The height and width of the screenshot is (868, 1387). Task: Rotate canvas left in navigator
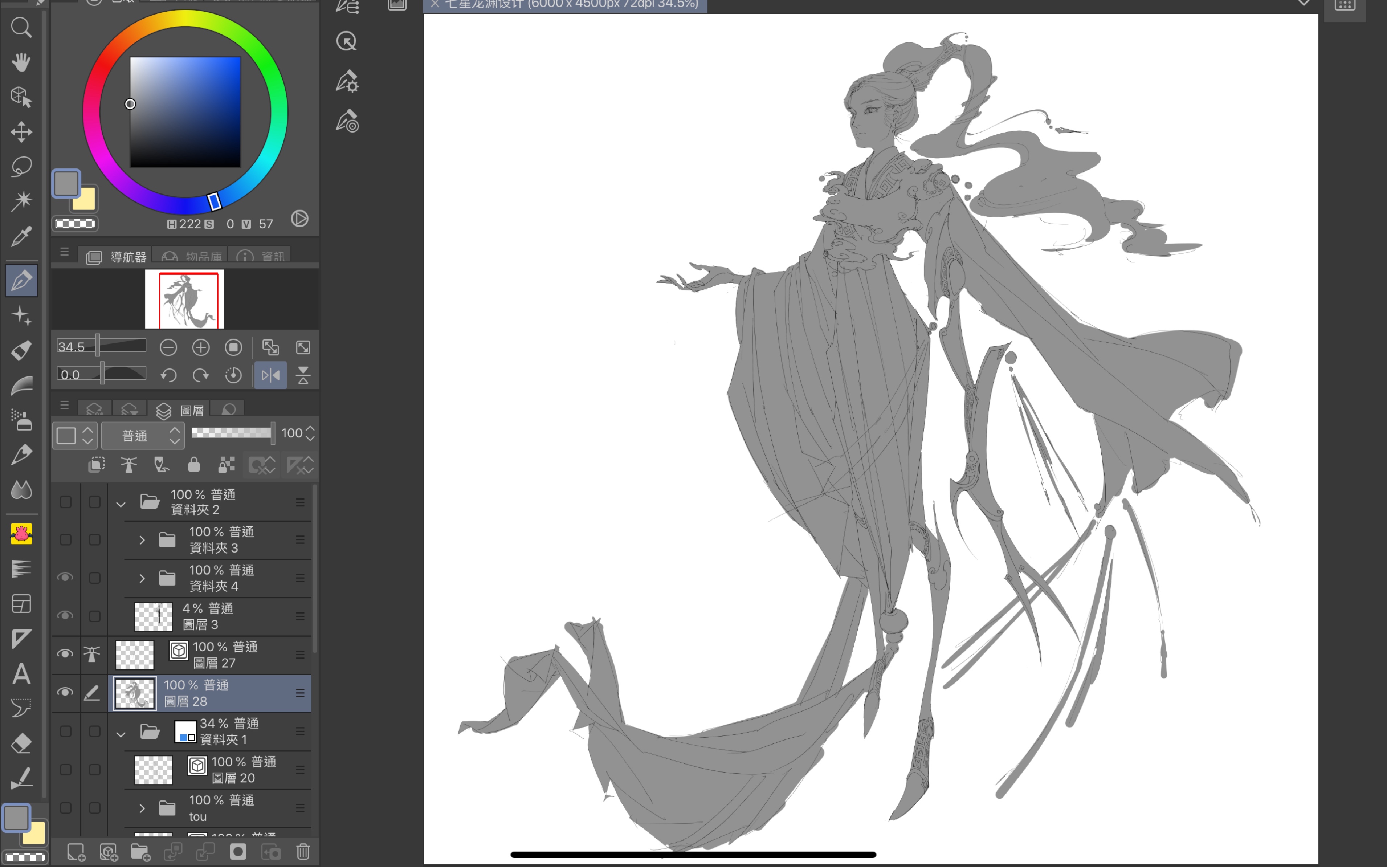pos(168,375)
